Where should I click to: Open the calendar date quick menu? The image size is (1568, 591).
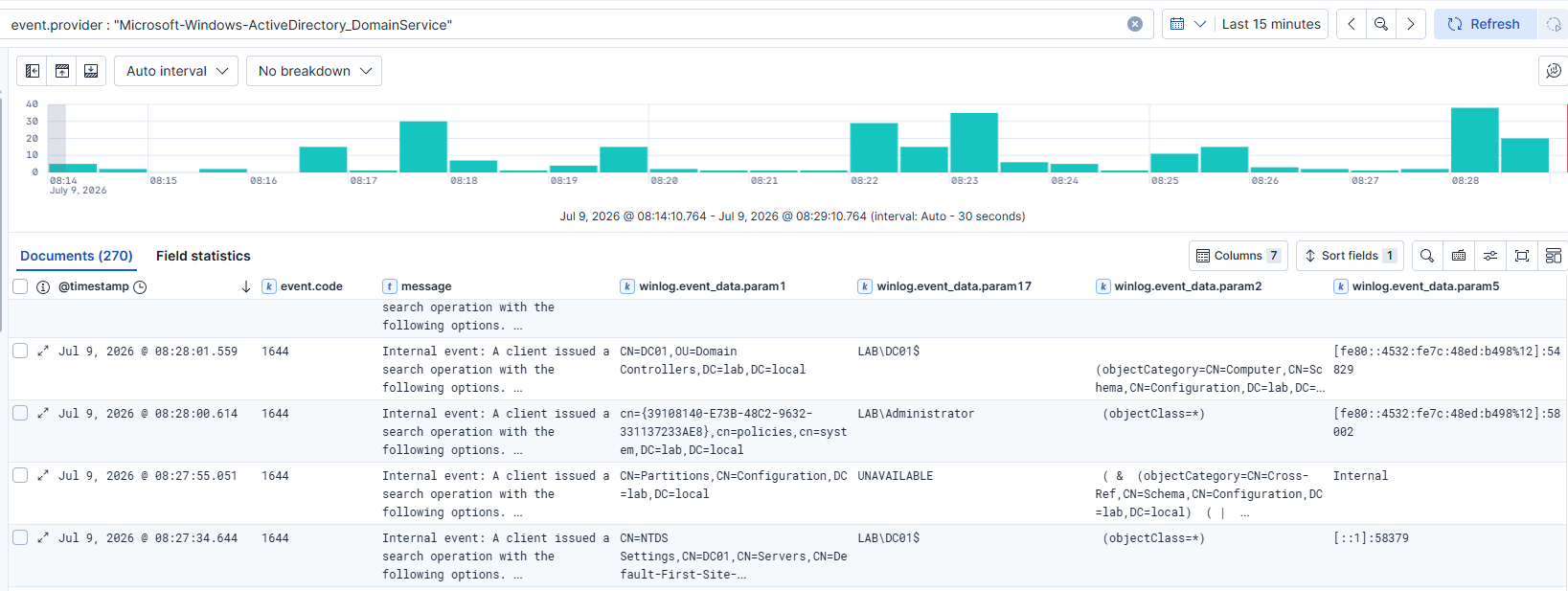point(1188,24)
